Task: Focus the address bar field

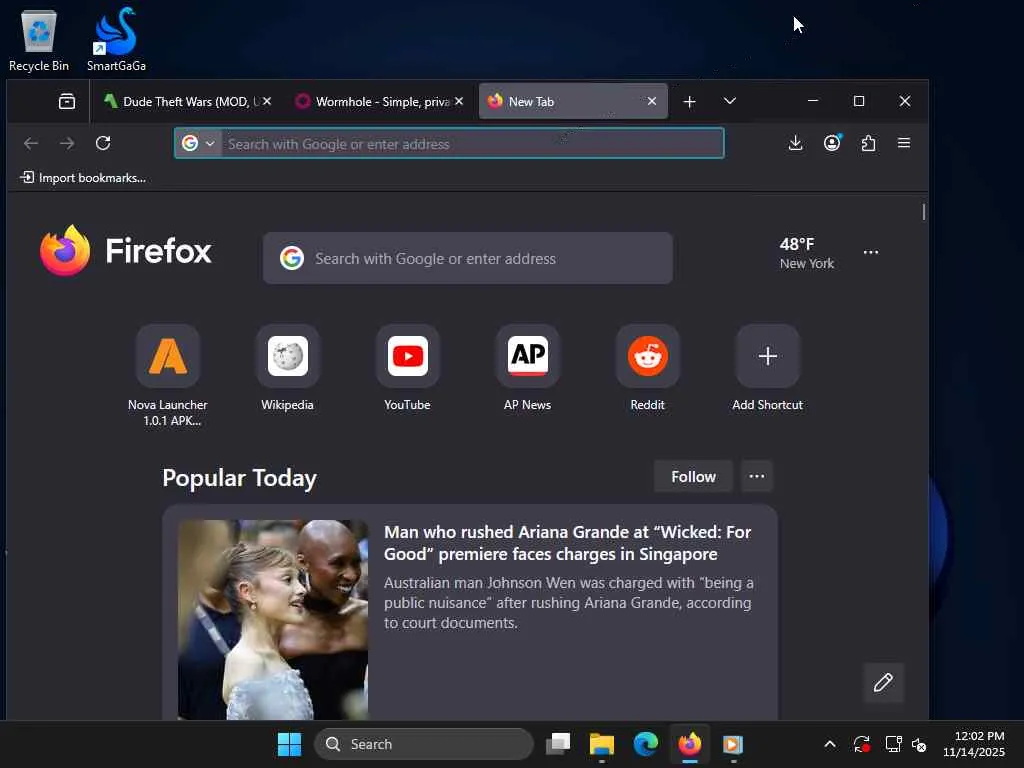Action: click(x=449, y=143)
